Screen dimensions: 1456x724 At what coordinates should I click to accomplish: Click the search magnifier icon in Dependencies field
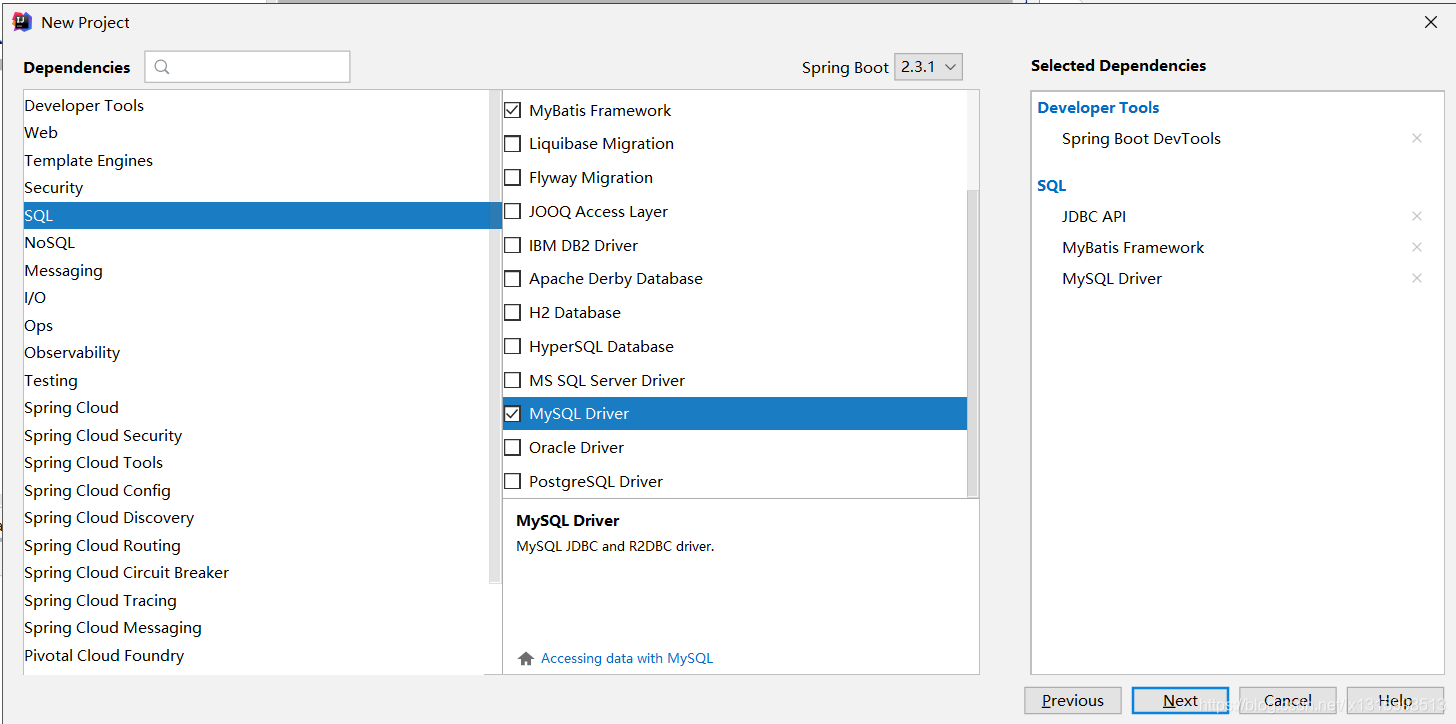click(162, 67)
